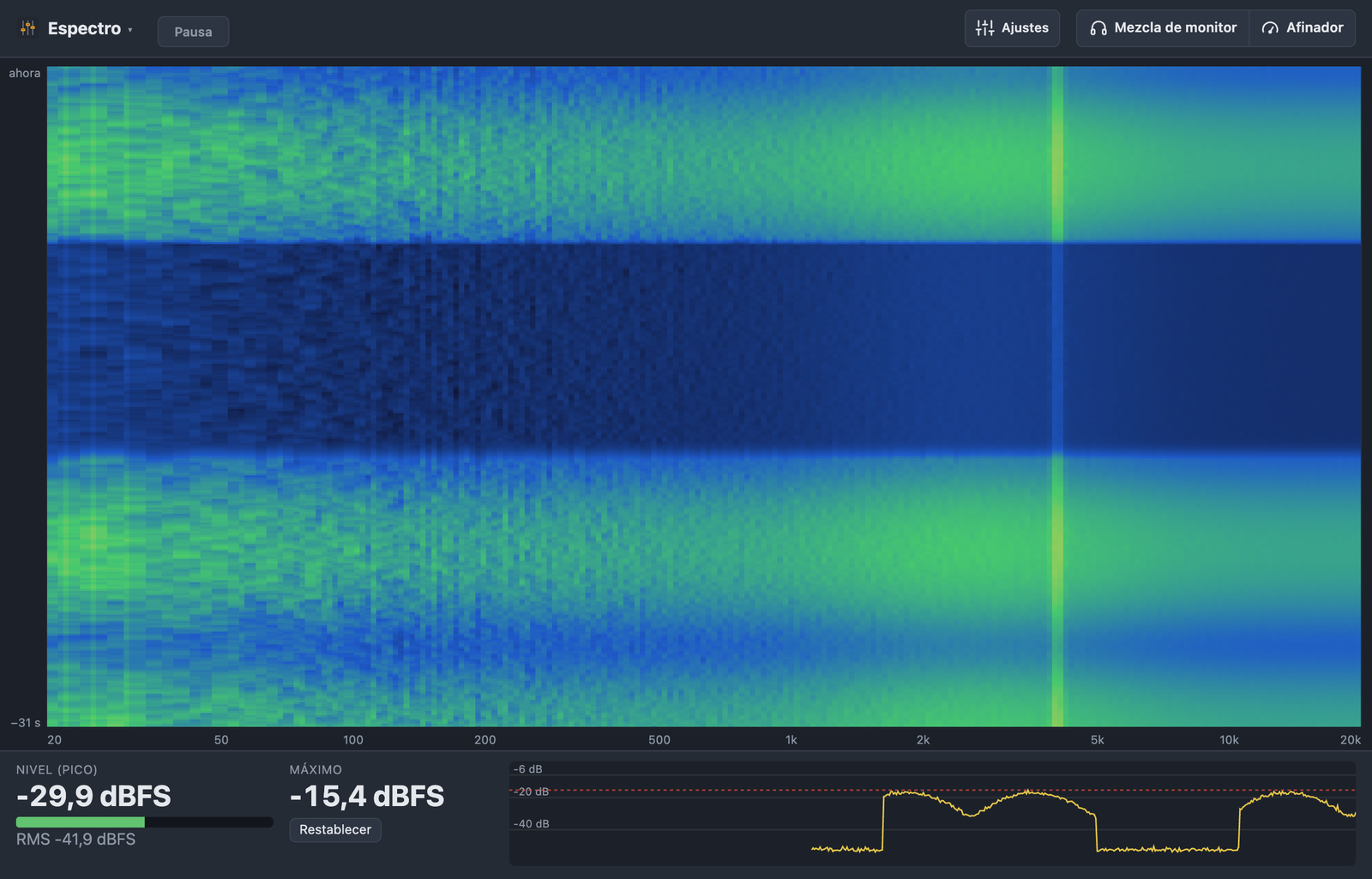Open Mezcla de monitor
The height and width of the screenshot is (879, 1372).
tap(1163, 28)
